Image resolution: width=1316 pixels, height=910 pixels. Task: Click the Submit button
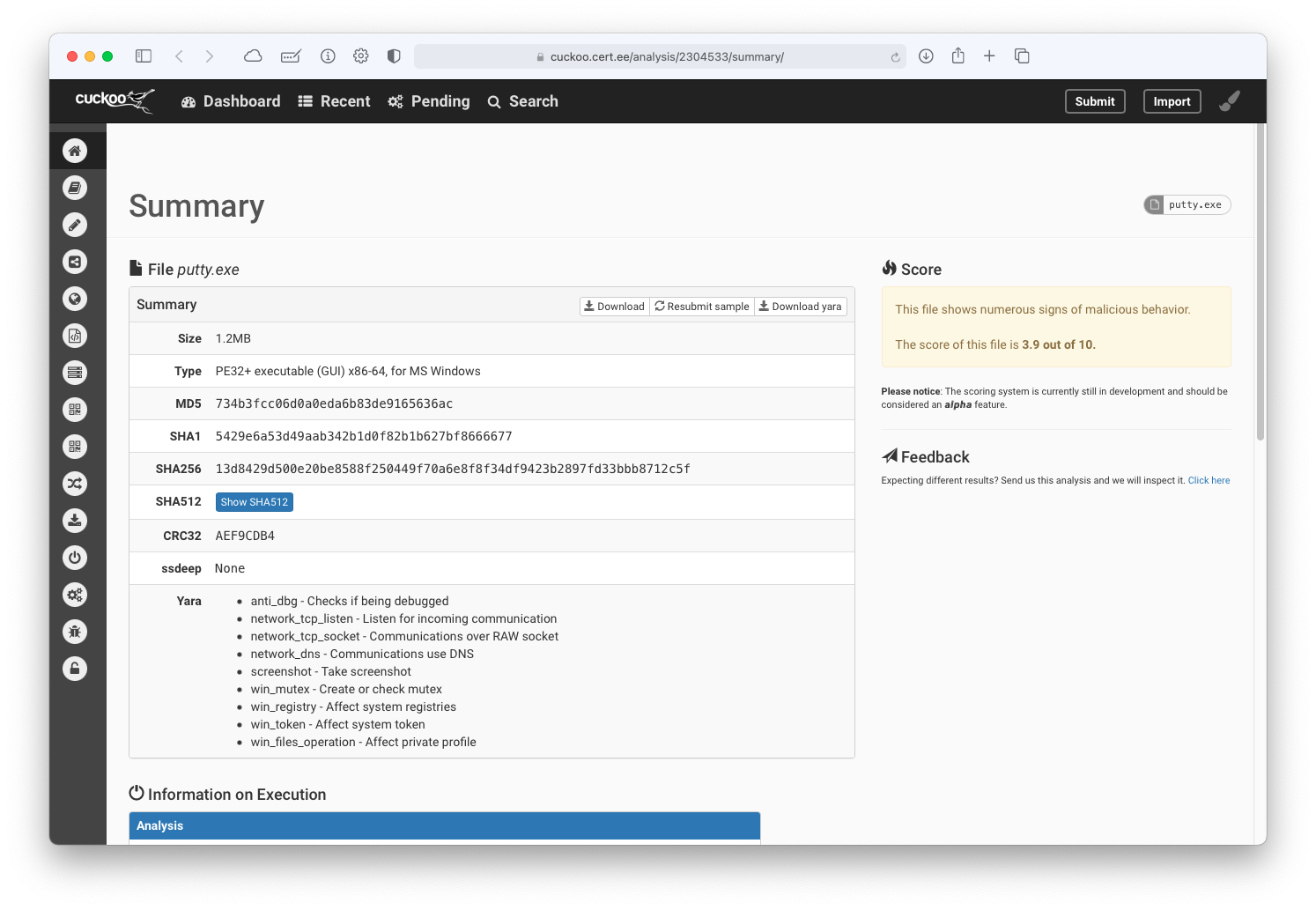coord(1095,101)
